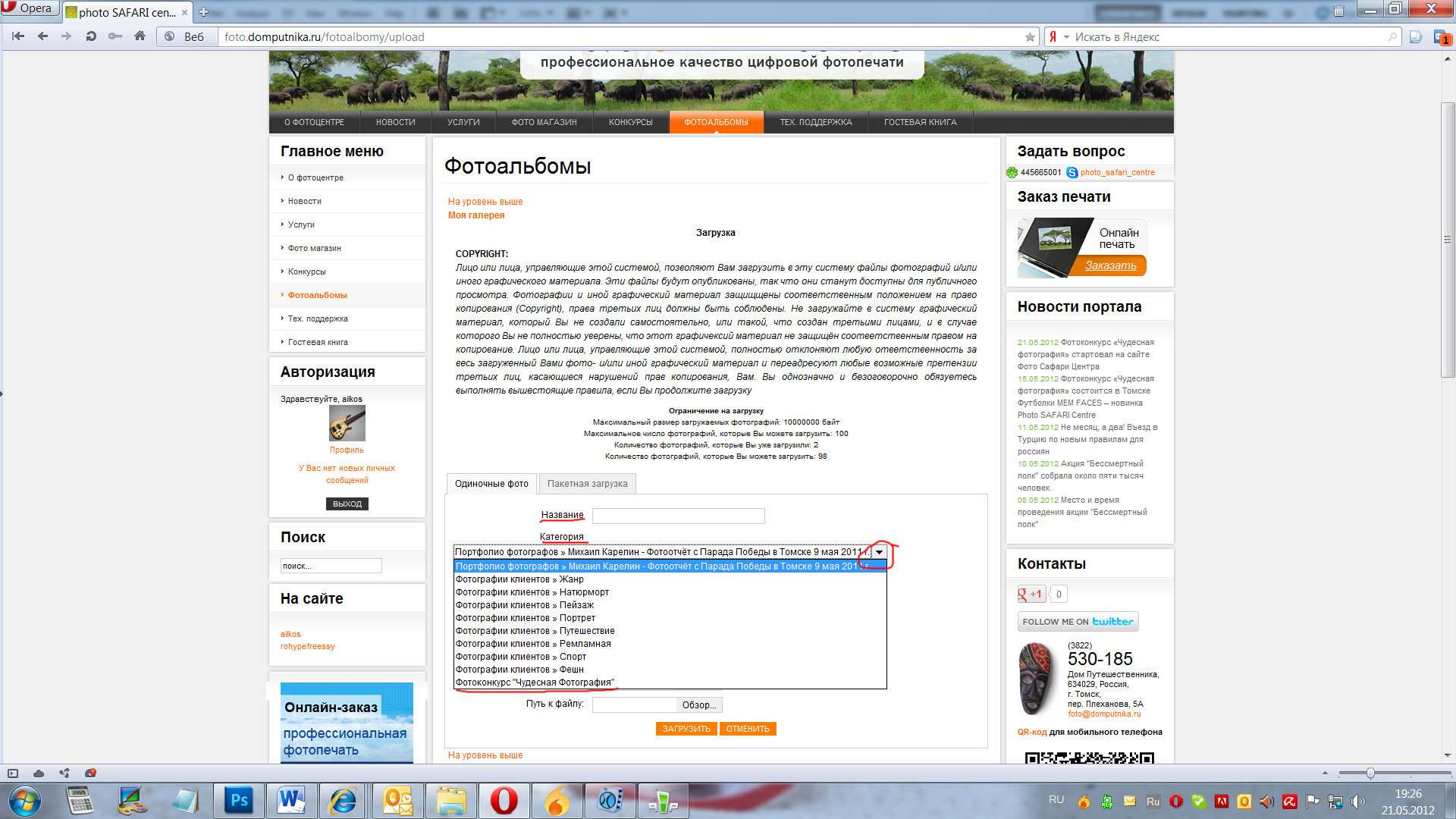The height and width of the screenshot is (819, 1456).
Task: Click Opera Unite icon in status bar
Action: click(x=64, y=773)
